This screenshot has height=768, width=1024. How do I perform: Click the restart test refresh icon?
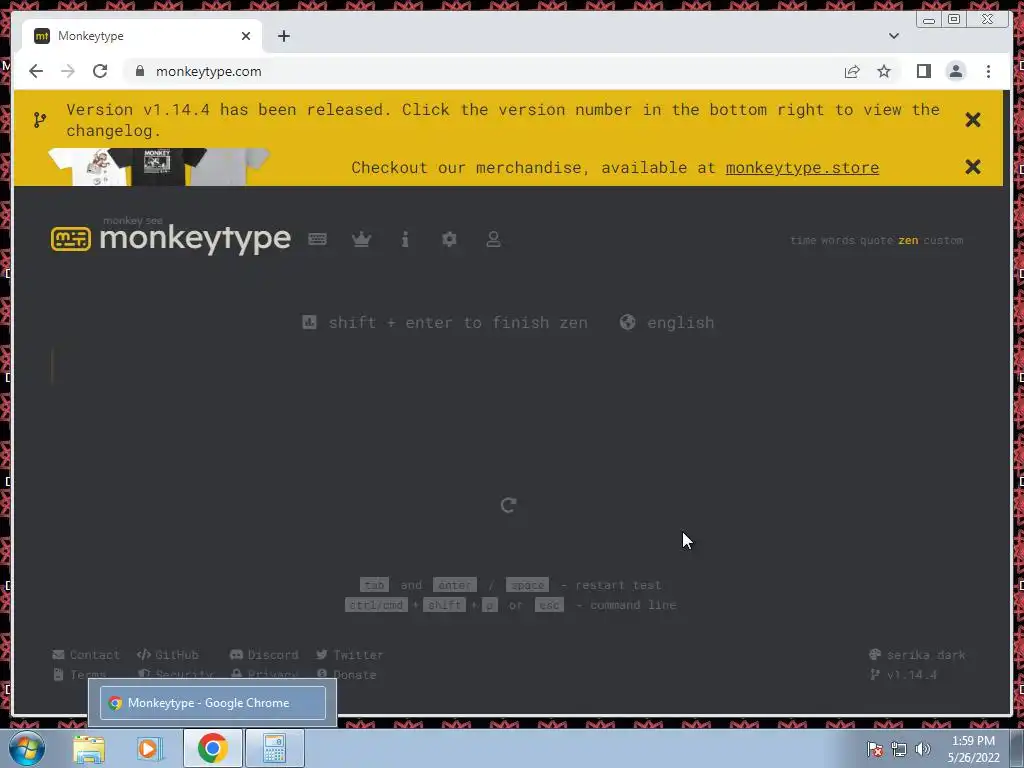pyautogui.click(x=508, y=505)
